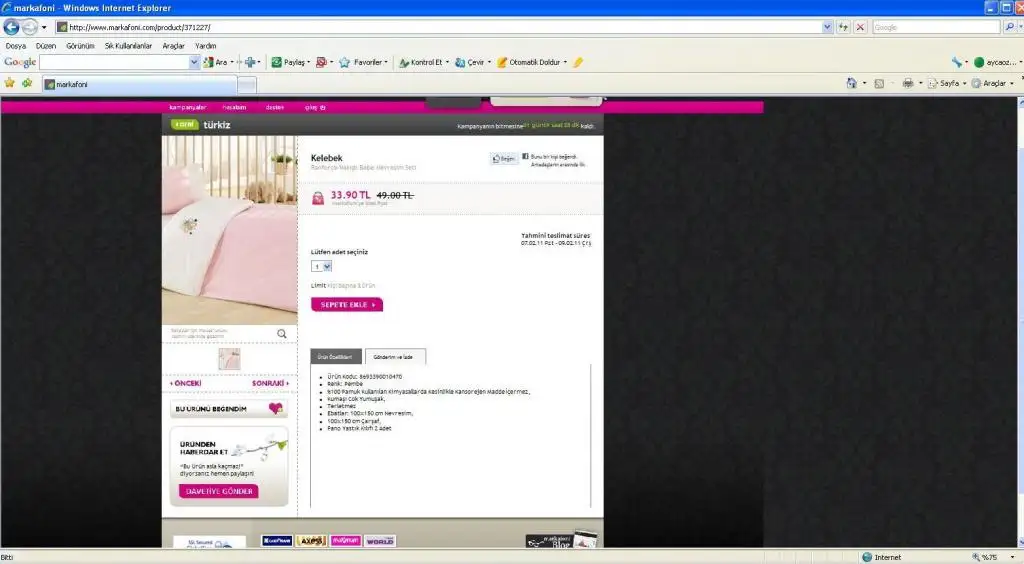Click the Favorites star icon in tab bar

pos(10,83)
